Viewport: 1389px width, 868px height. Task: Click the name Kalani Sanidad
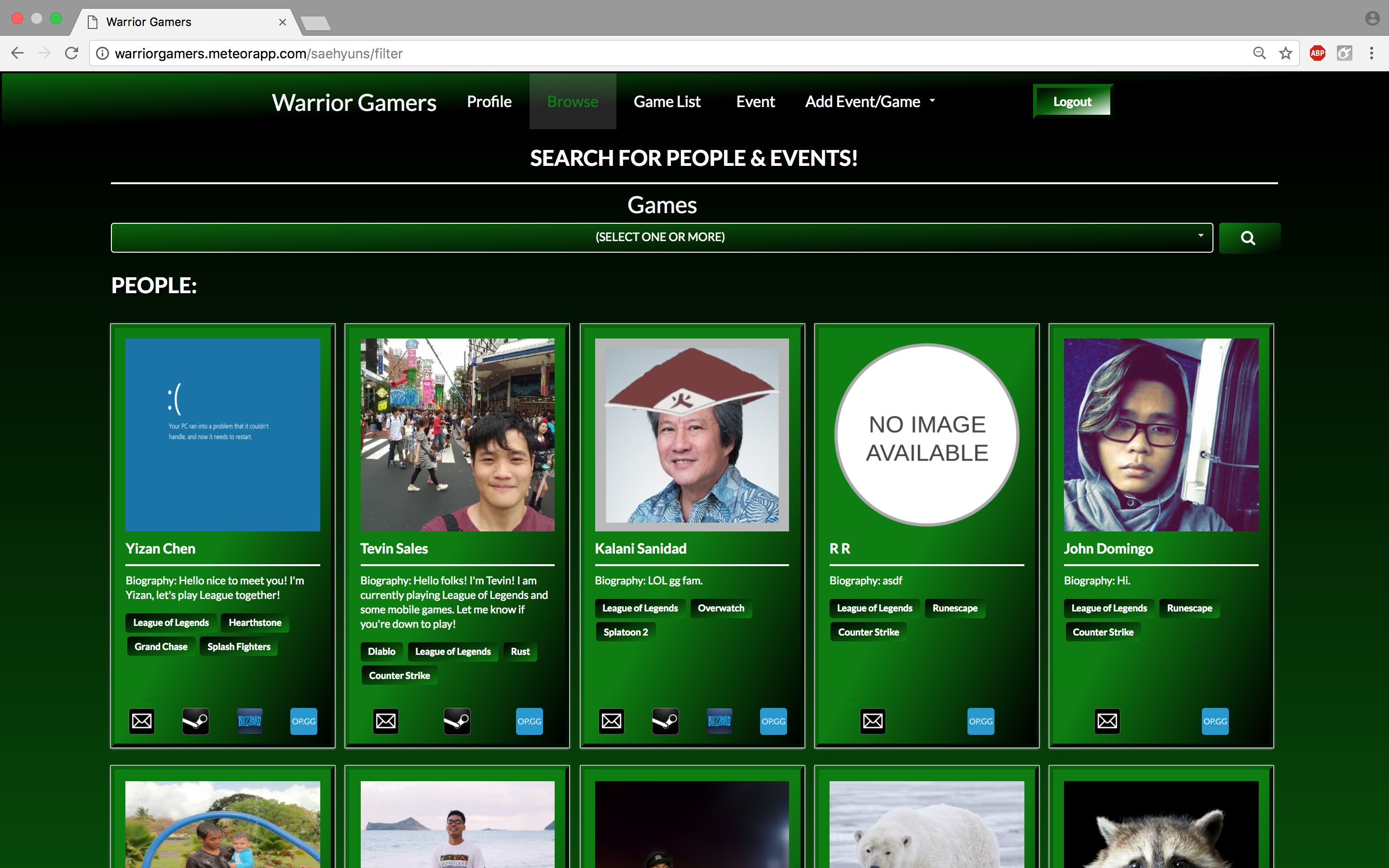(x=640, y=548)
